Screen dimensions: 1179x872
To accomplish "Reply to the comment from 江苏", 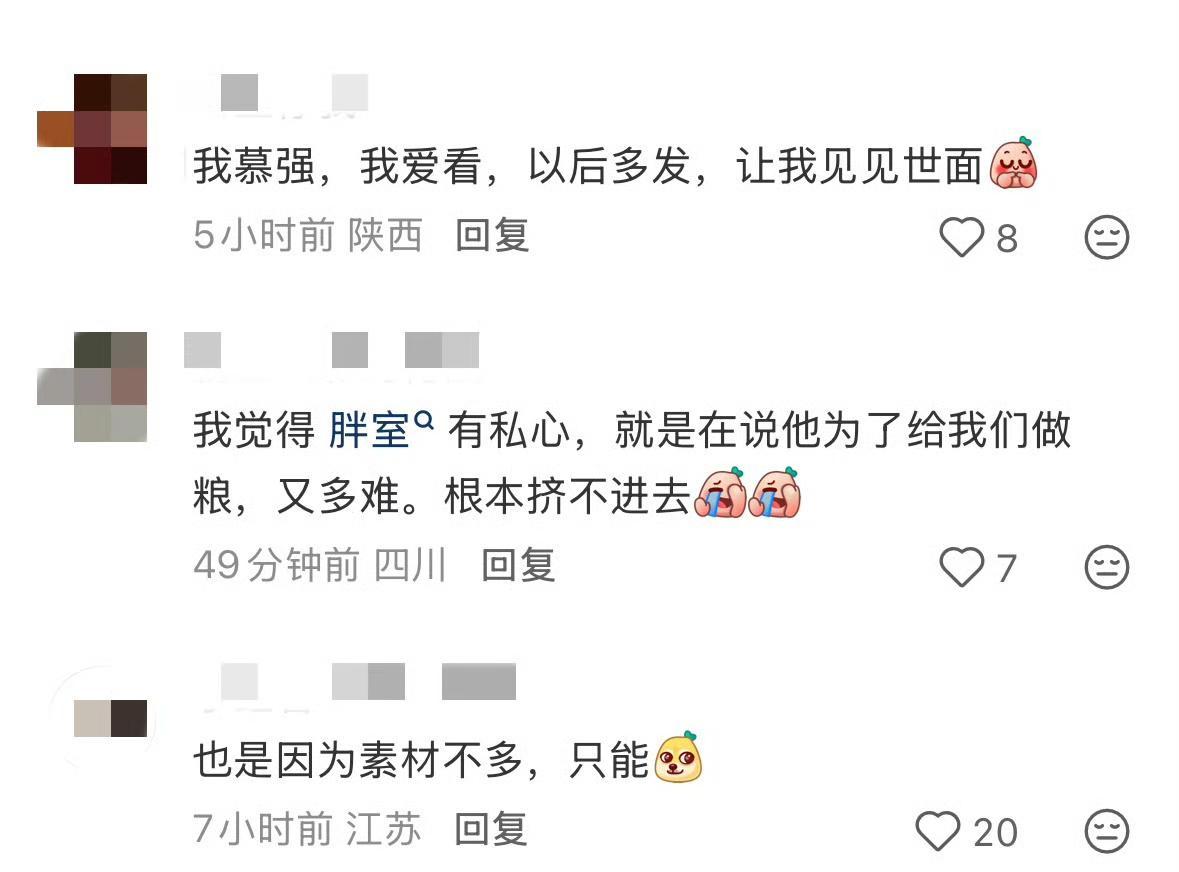I will (491, 829).
